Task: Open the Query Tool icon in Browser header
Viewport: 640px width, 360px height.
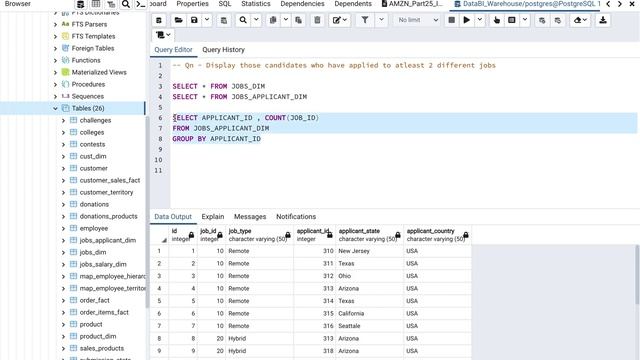Action: [80, 4]
